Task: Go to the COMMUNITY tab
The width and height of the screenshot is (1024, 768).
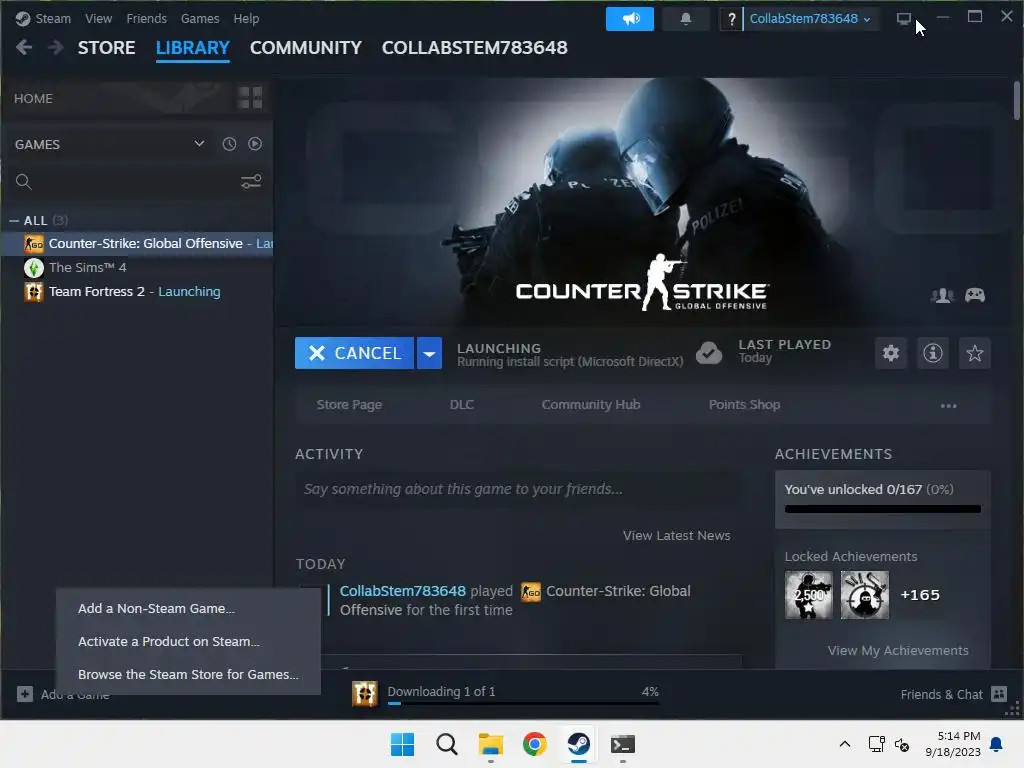Action: (306, 48)
